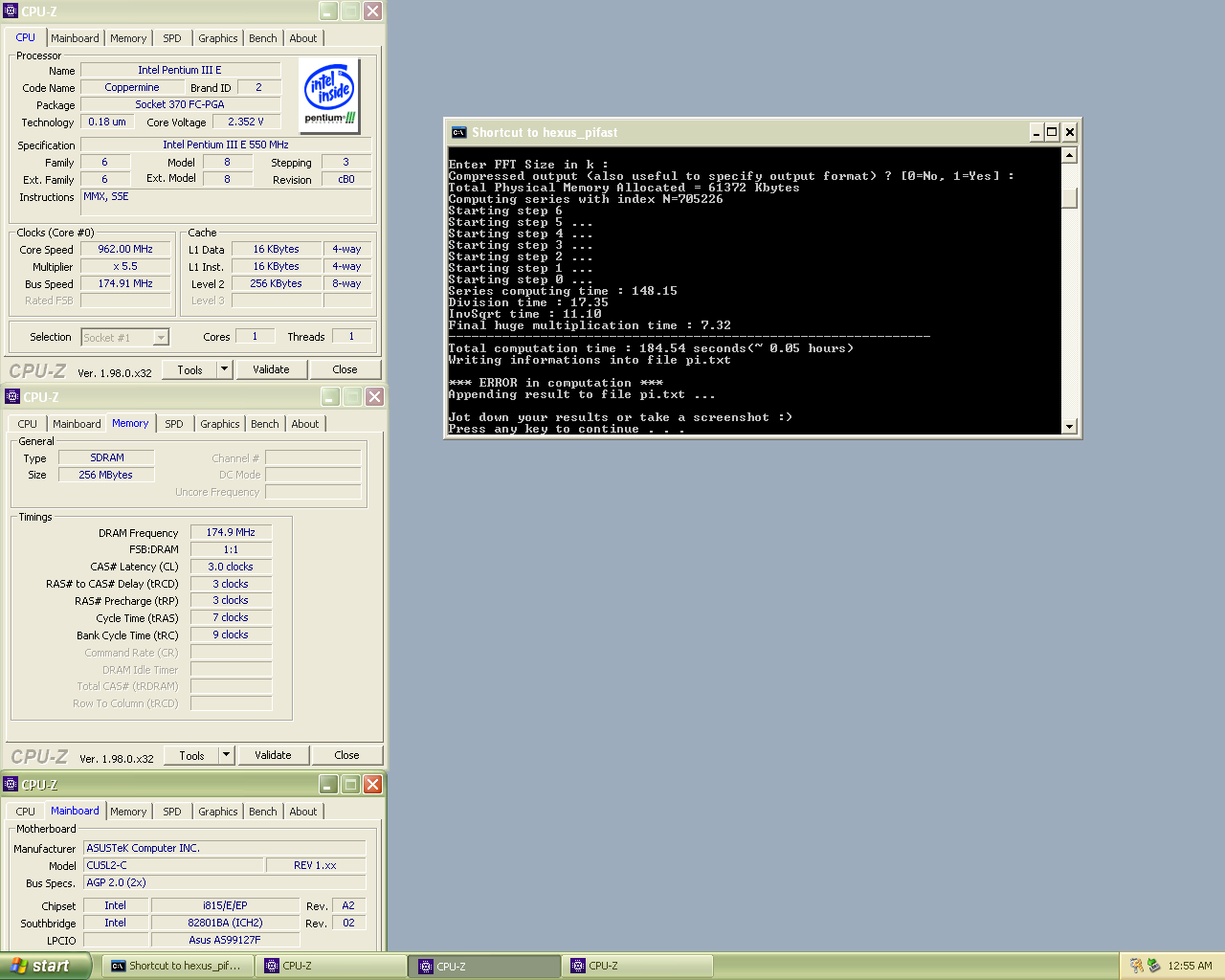This screenshot has height=980, width=1225.
Task: Open Graphics tab in top CPU-Z window
Action: [218, 38]
